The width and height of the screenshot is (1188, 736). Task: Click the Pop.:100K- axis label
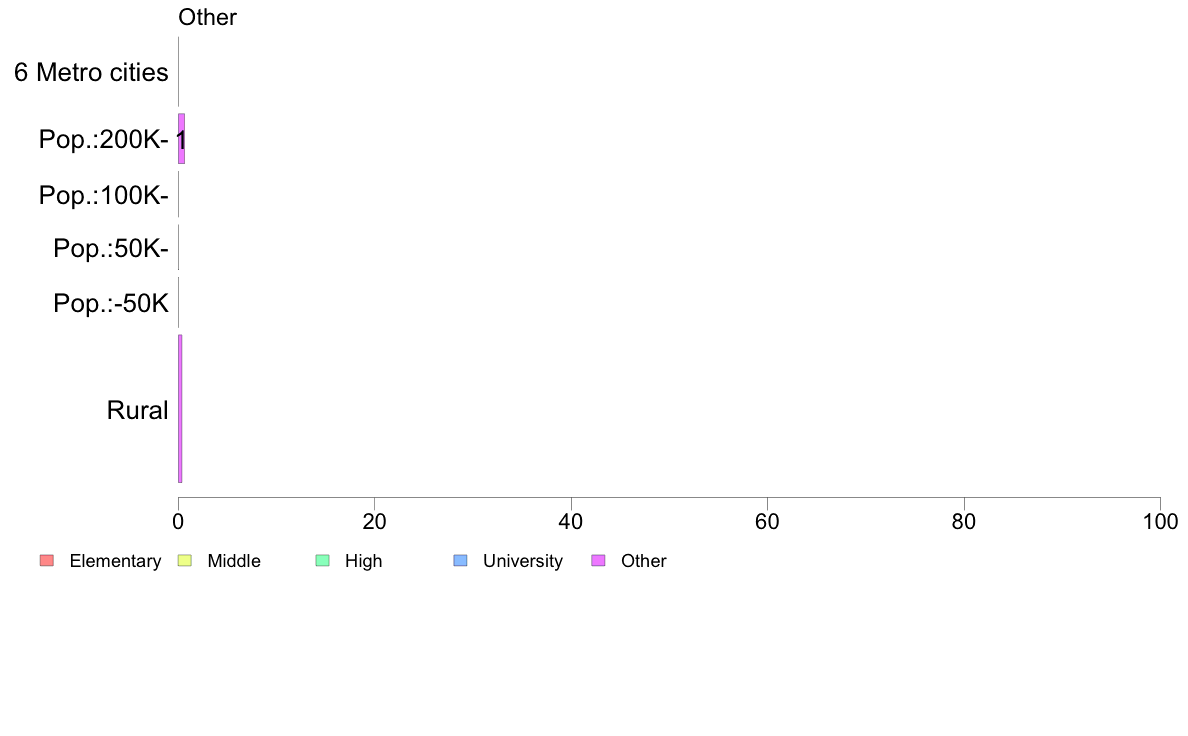104,196
